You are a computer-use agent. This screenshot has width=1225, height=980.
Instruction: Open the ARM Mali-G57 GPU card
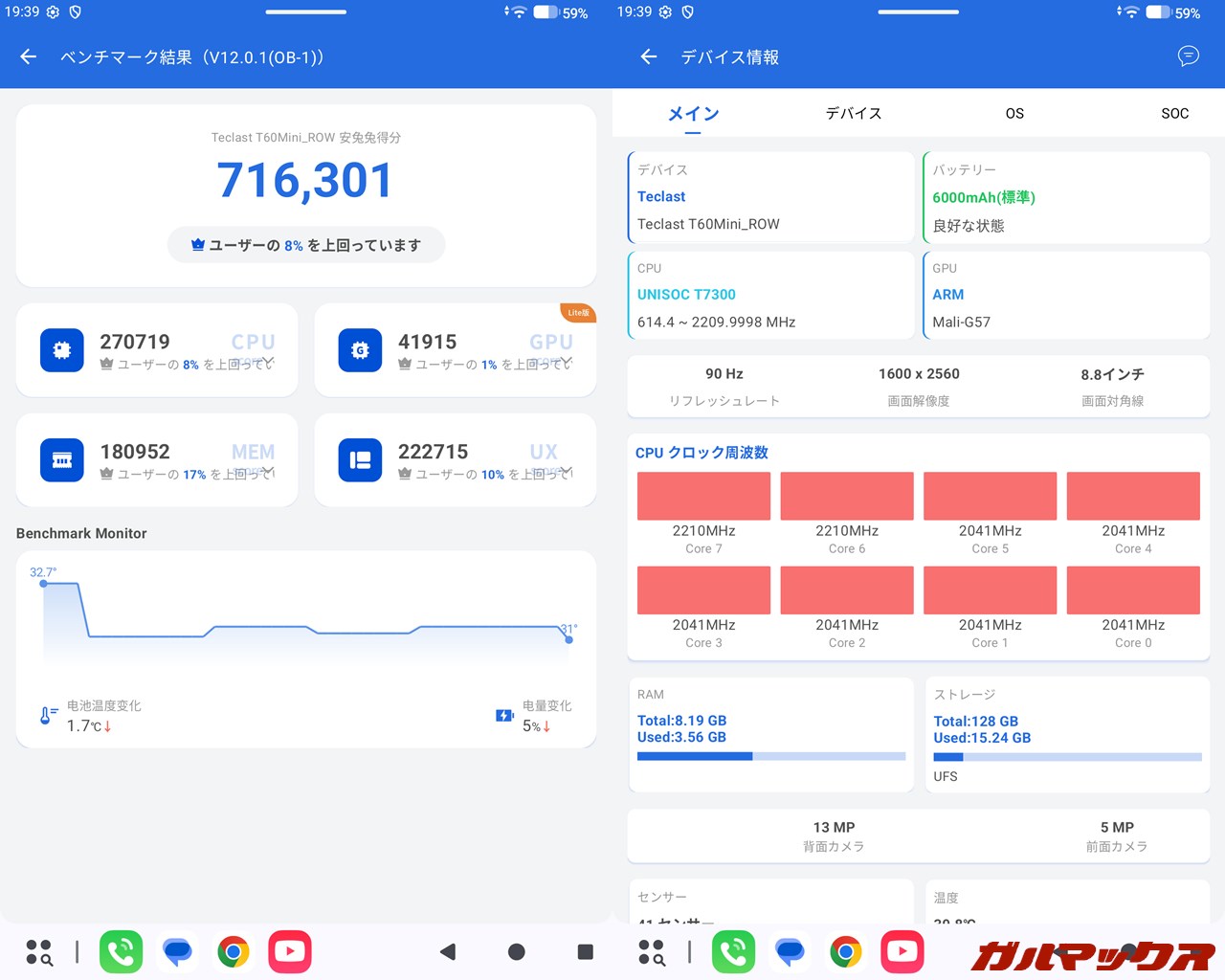pos(1066,295)
